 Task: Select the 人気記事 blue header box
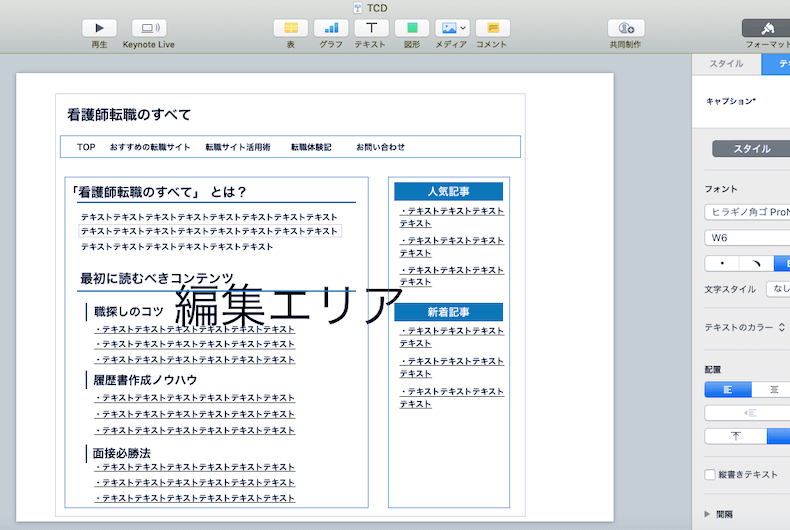point(448,191)
